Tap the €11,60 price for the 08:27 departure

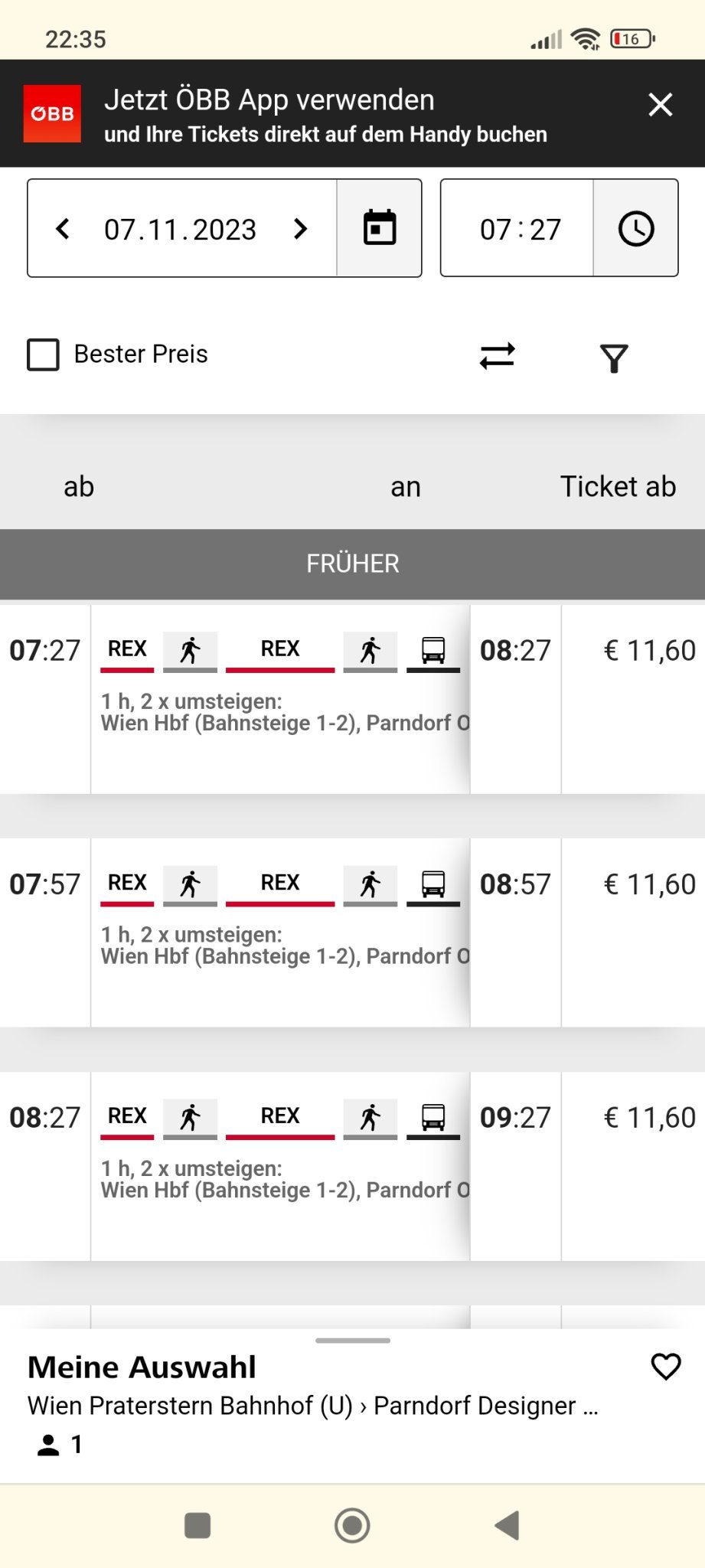tap(649, 1118)
